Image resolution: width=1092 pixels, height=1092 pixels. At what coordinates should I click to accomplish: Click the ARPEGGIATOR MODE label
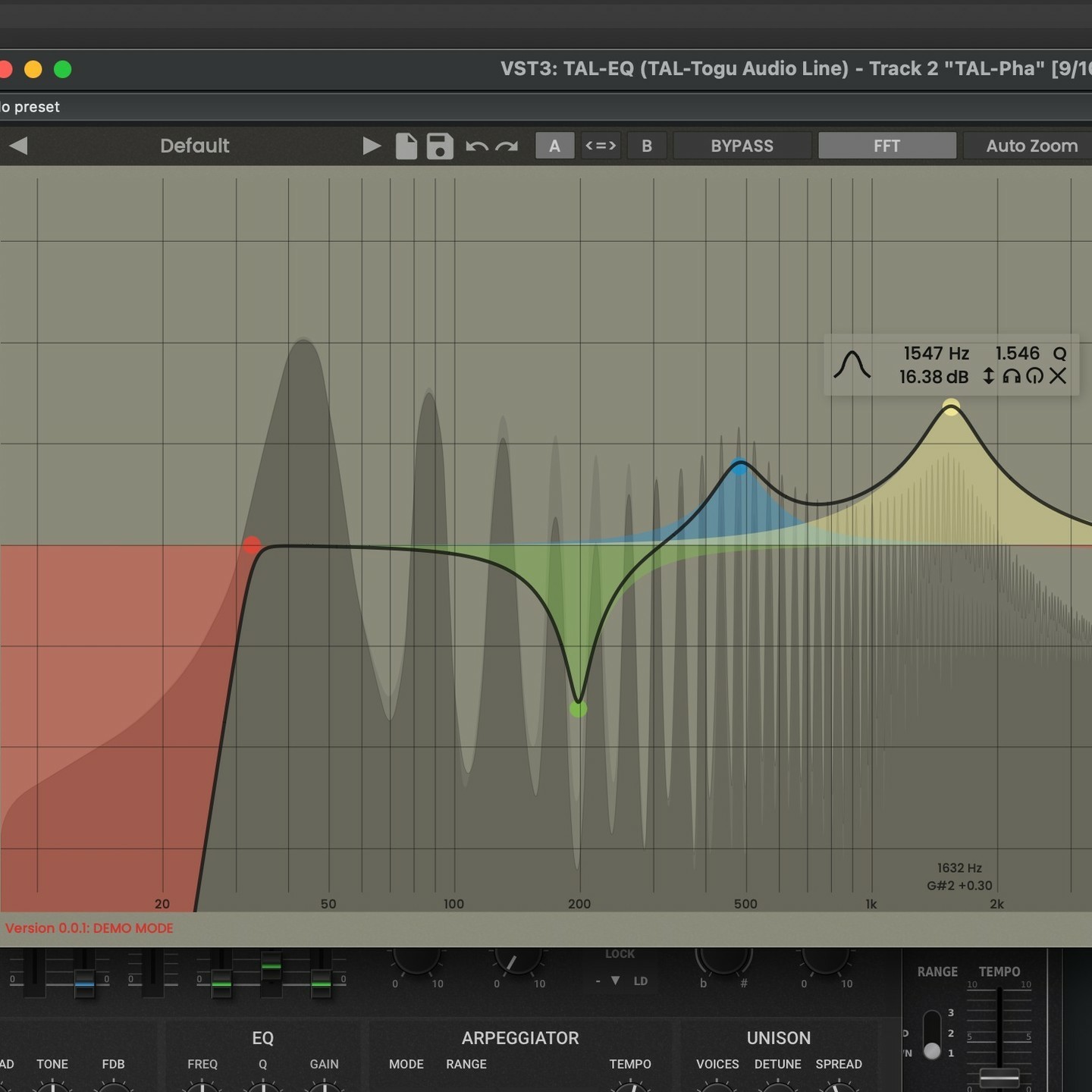pos(406,1064)
